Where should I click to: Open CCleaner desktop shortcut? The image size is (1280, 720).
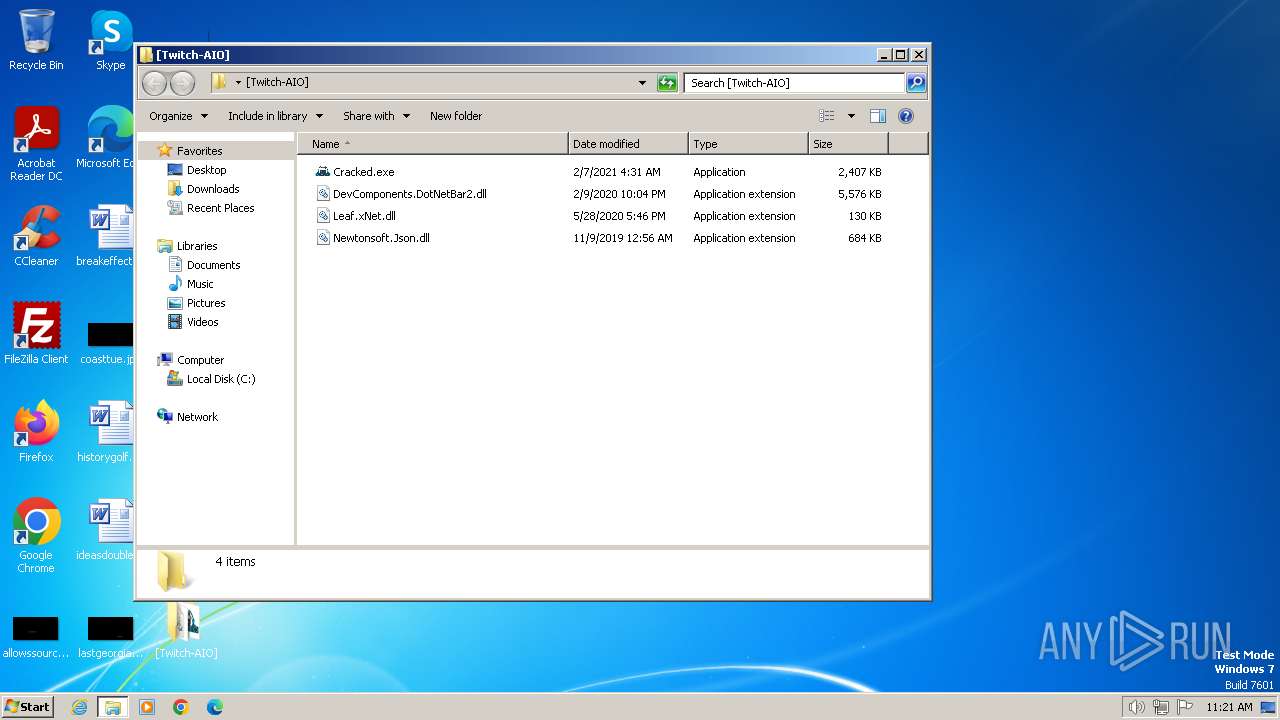pos(36,236)
